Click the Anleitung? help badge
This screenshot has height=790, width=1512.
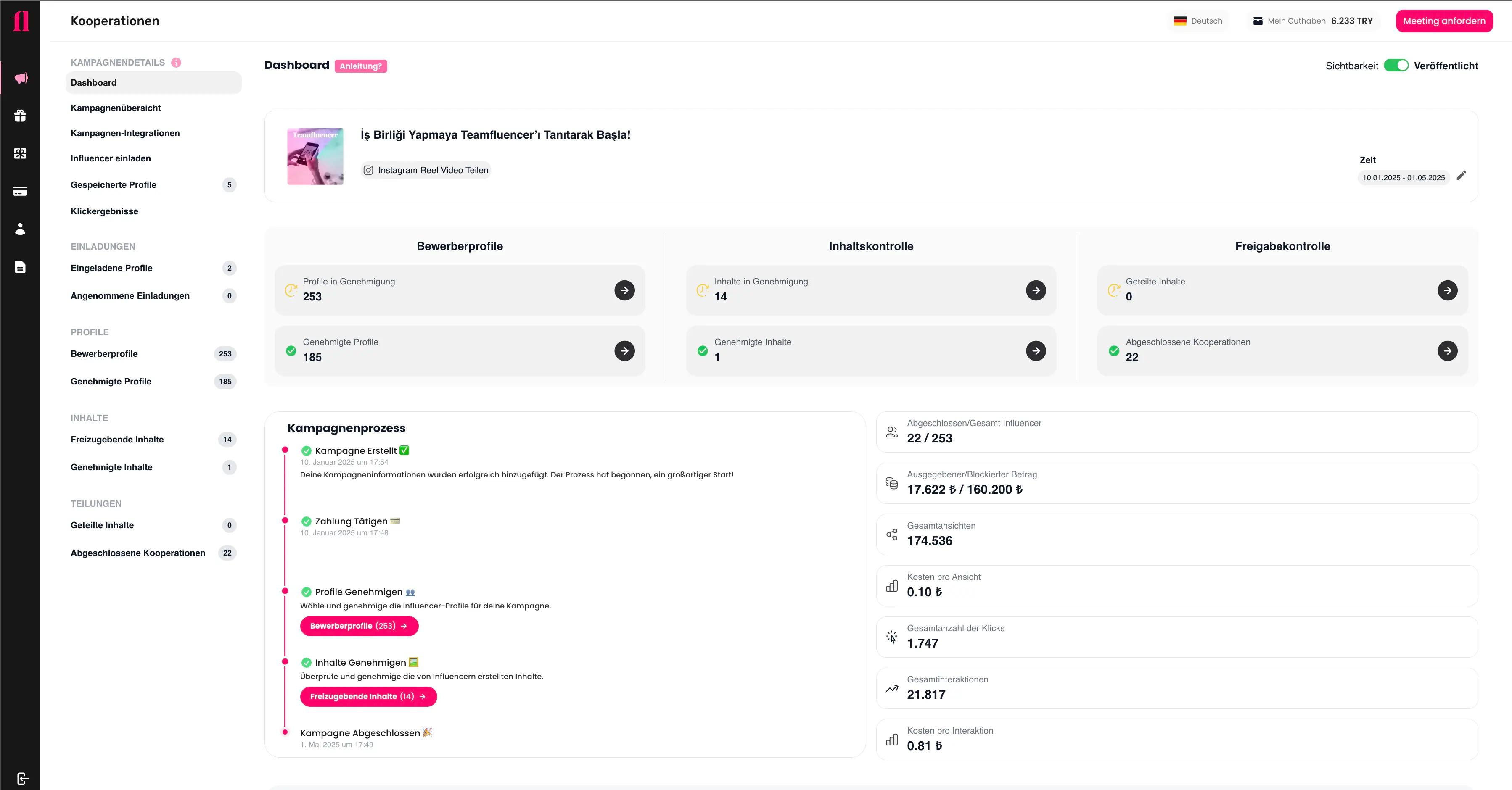(x=360, y=66)
